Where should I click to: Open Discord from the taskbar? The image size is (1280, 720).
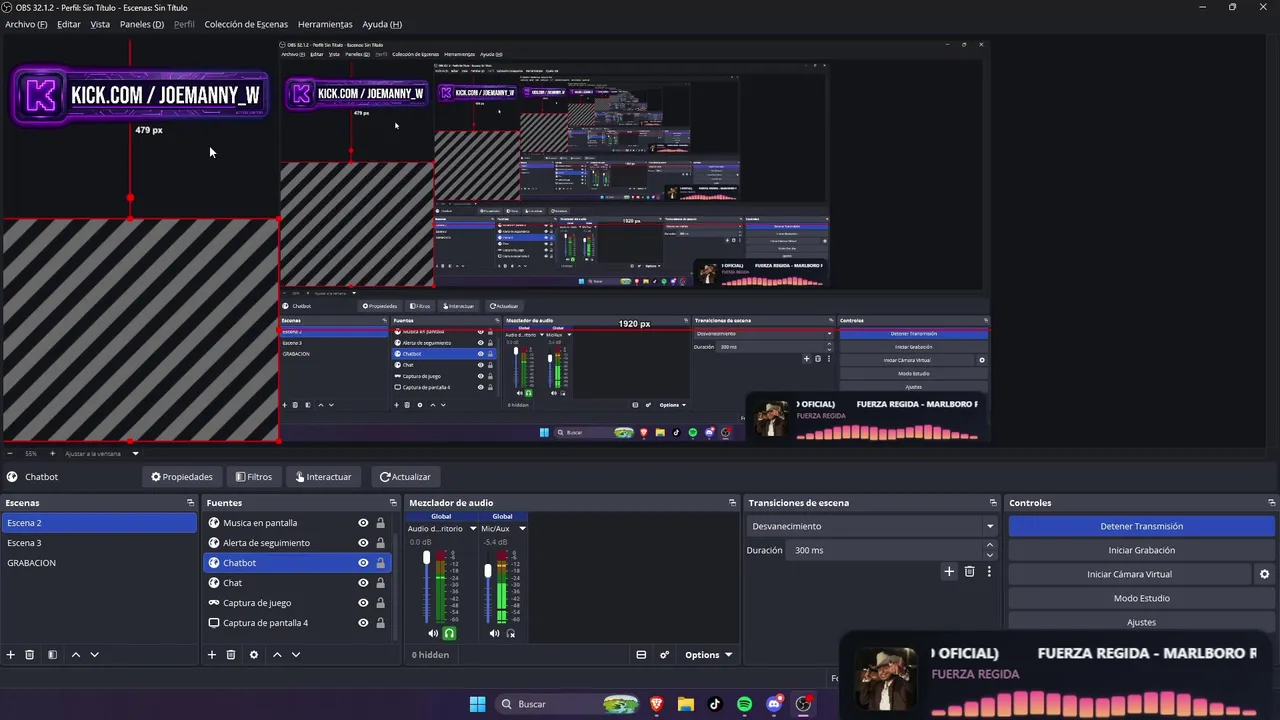pyautogui.click(x=773, y=704)
